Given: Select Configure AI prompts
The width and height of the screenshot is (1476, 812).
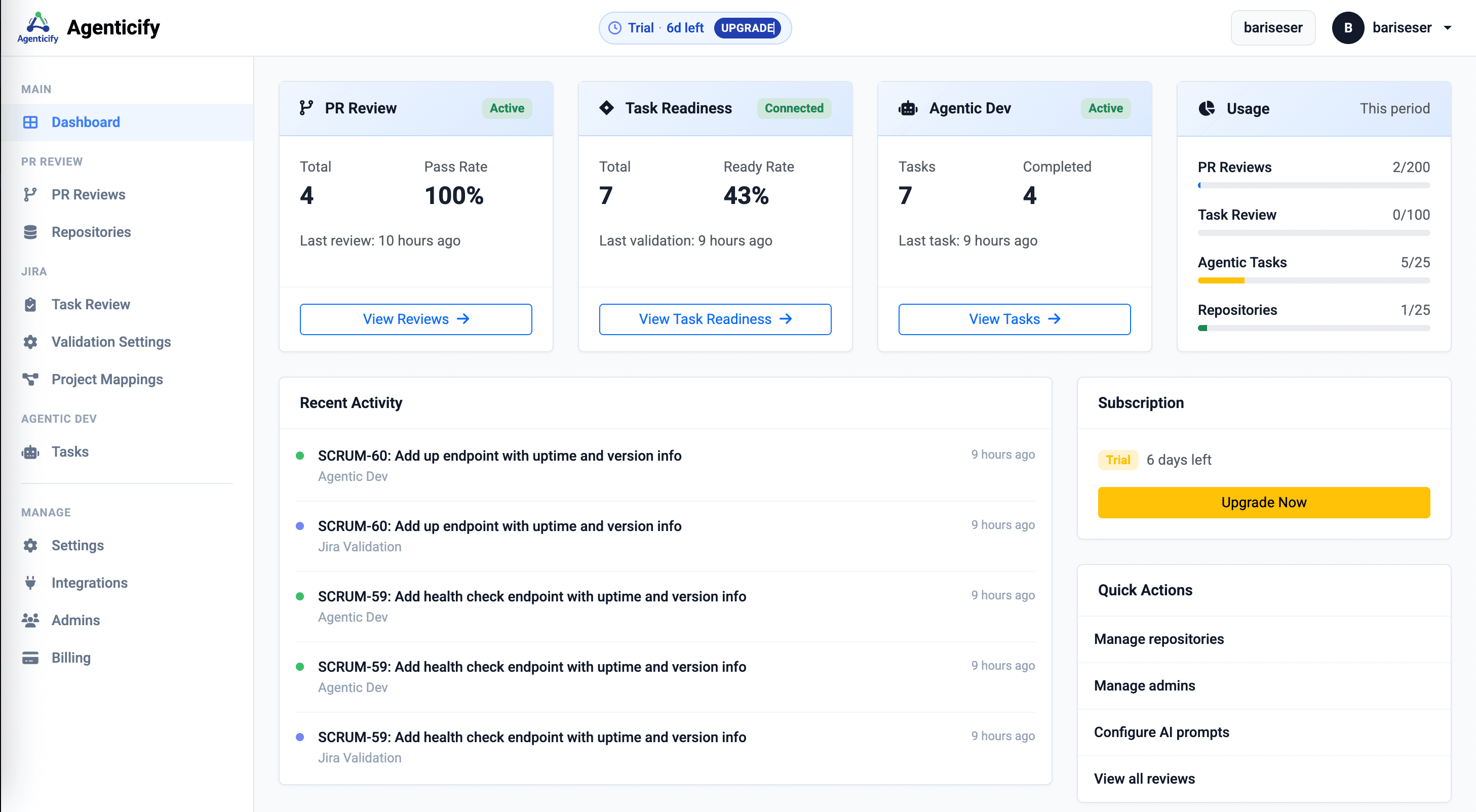Looking at the screenshot, I should (1161, 732).
